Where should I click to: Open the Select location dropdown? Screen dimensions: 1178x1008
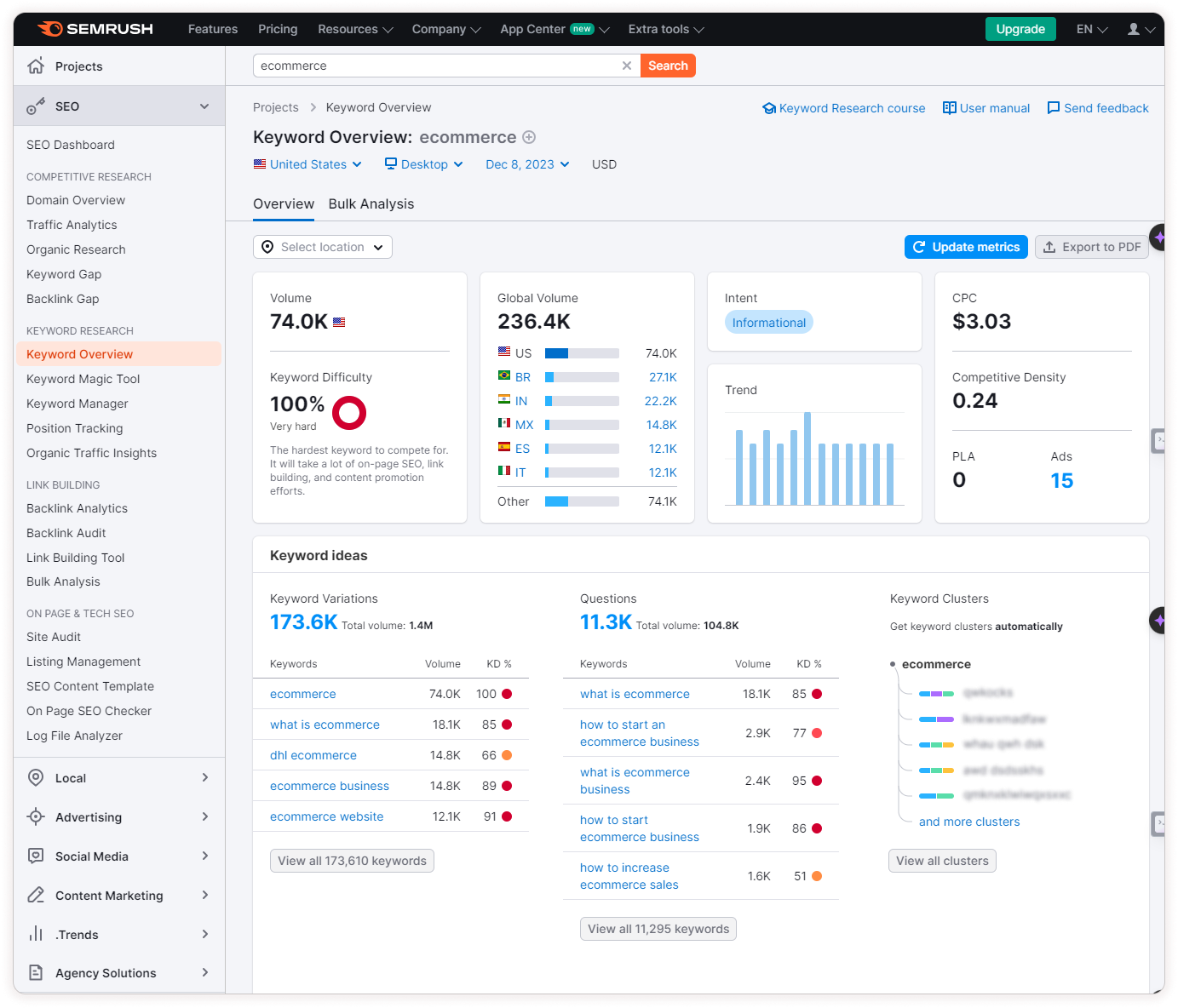pos(323,247)
